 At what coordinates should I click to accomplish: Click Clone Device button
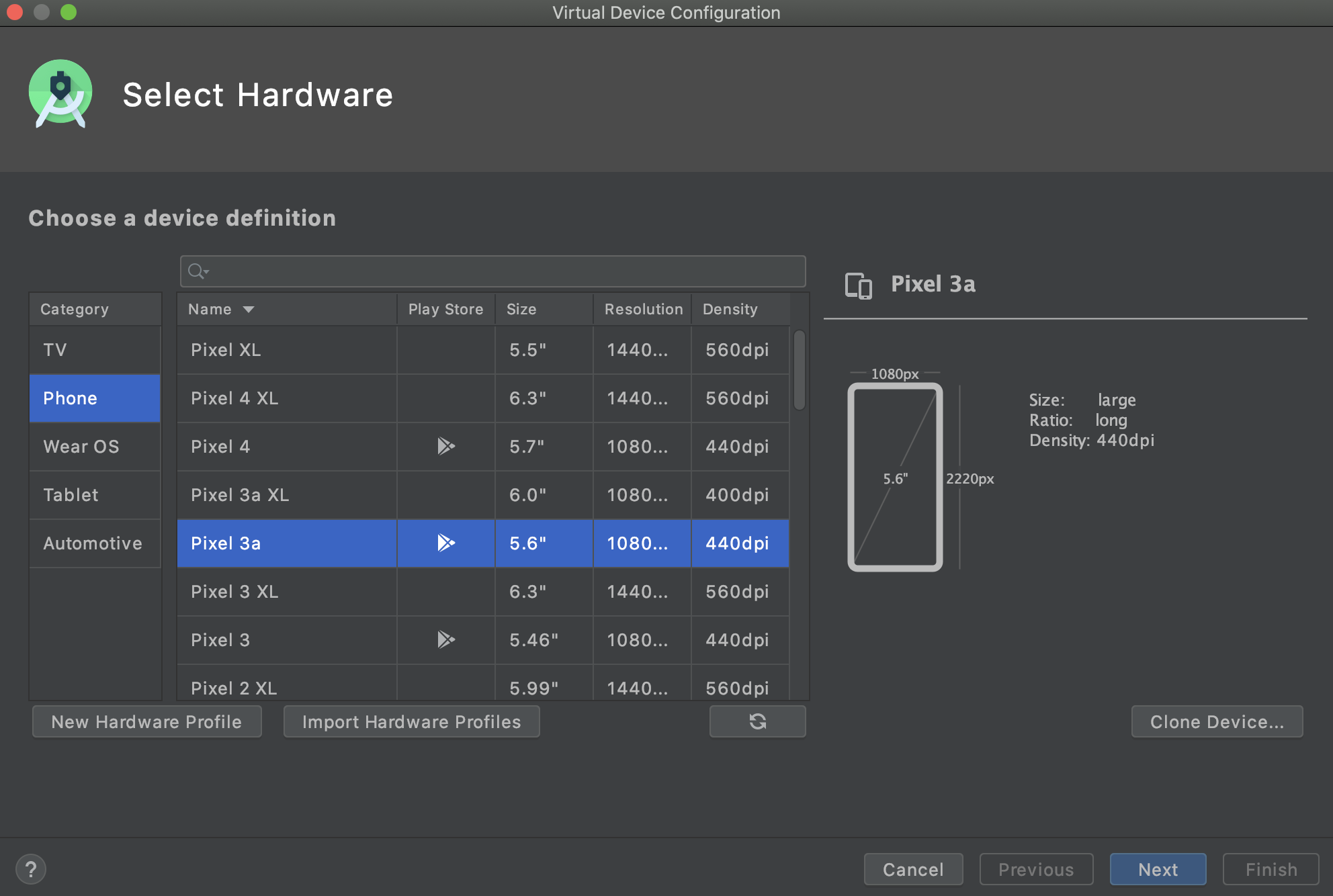pyautogui.click(x=1216, y=722)
